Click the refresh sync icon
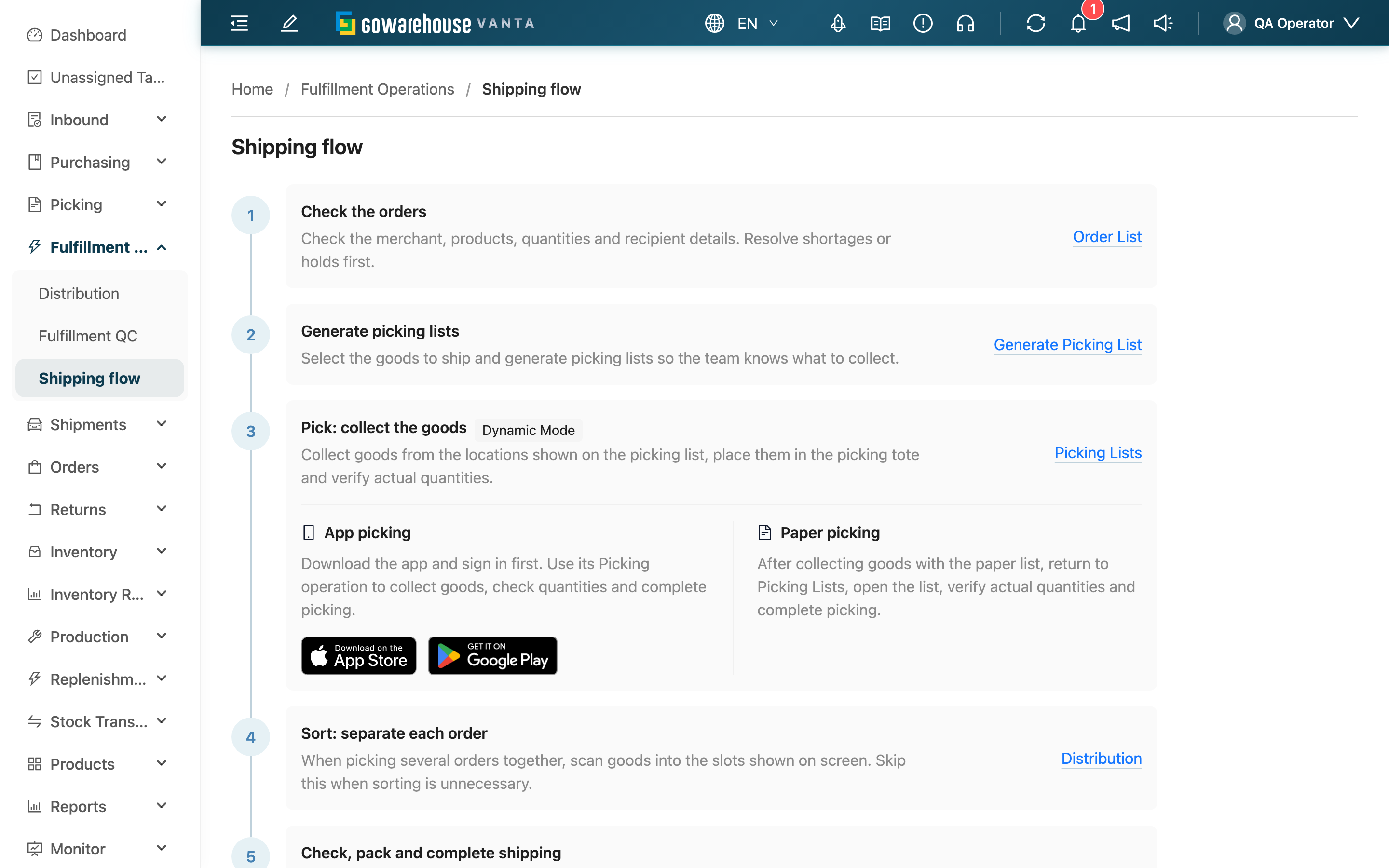The image size is (1389, 868). pos(1036,24)
